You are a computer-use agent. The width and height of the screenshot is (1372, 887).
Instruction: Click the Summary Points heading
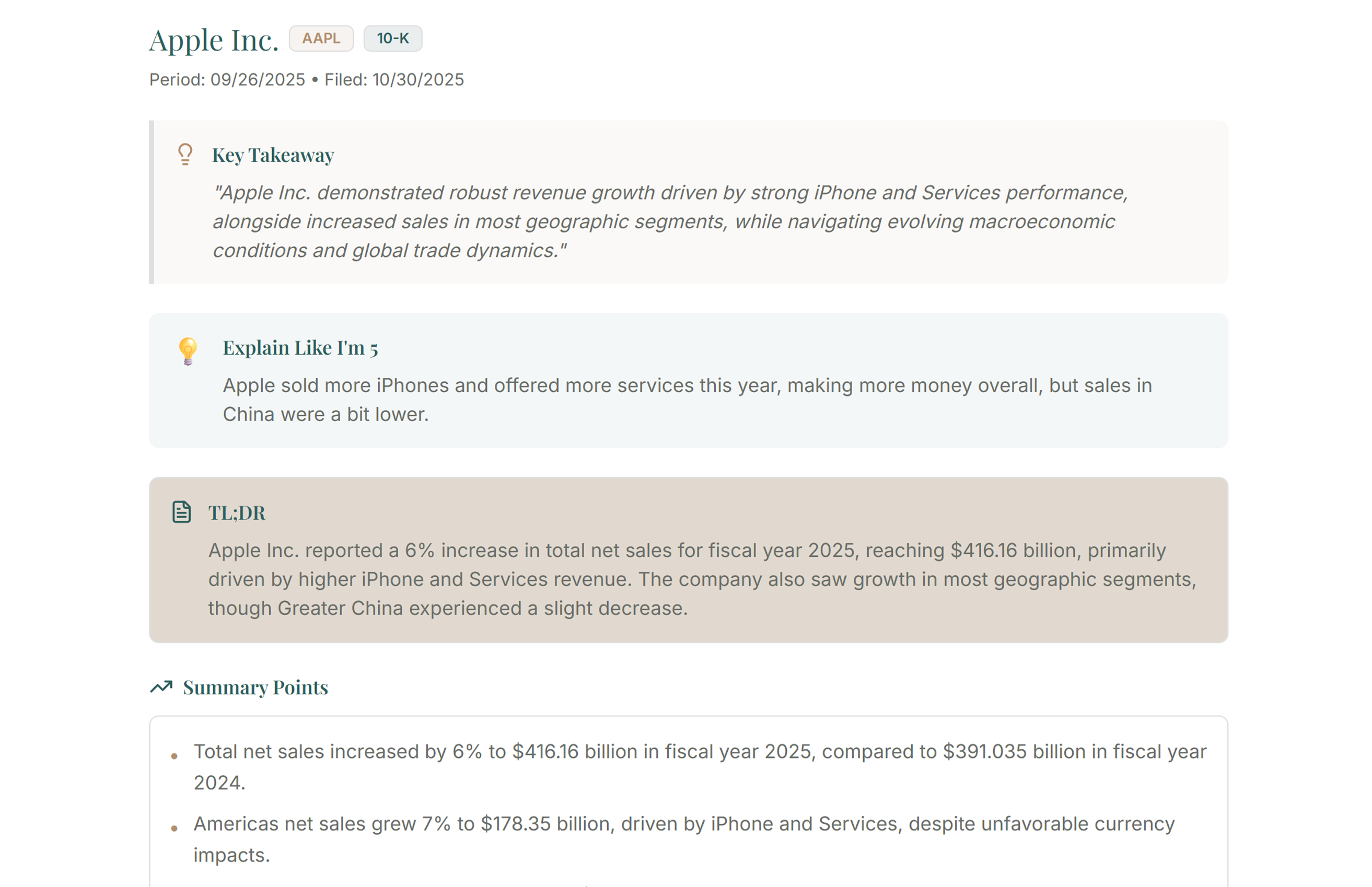coord(255,687)
